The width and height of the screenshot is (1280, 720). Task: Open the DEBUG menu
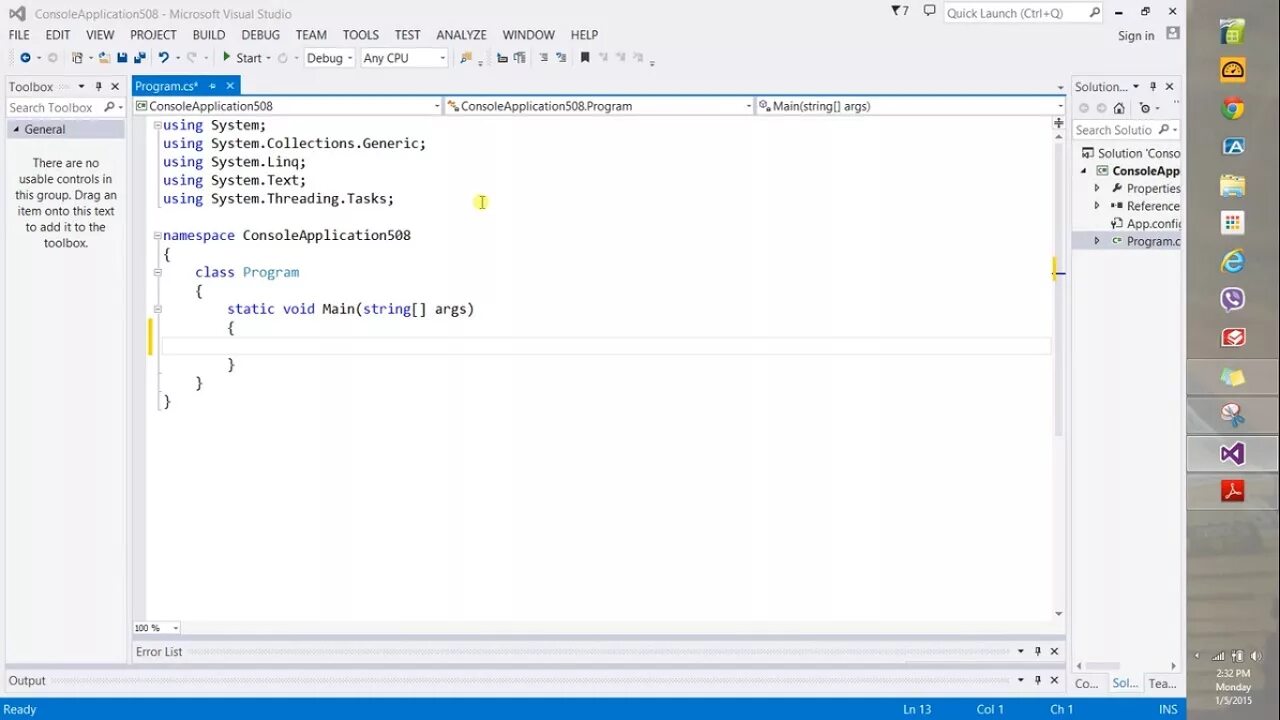260,35
